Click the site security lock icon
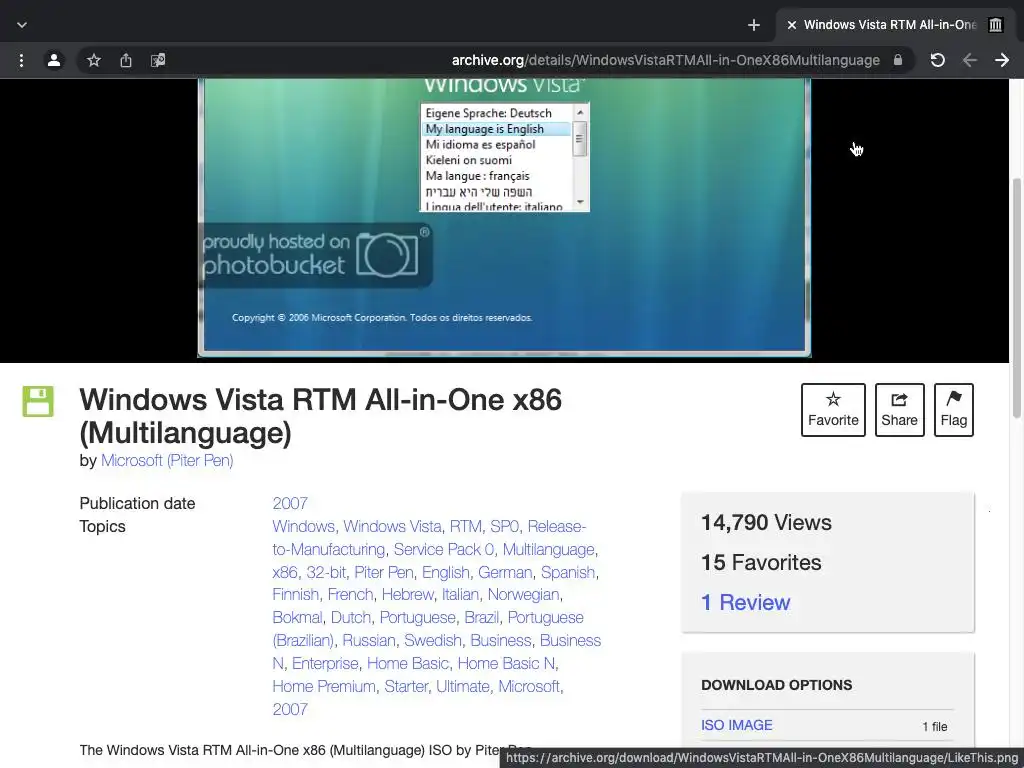Image resolution: width=1024 pixels, height=768 pixels. (x=898, y=60)
